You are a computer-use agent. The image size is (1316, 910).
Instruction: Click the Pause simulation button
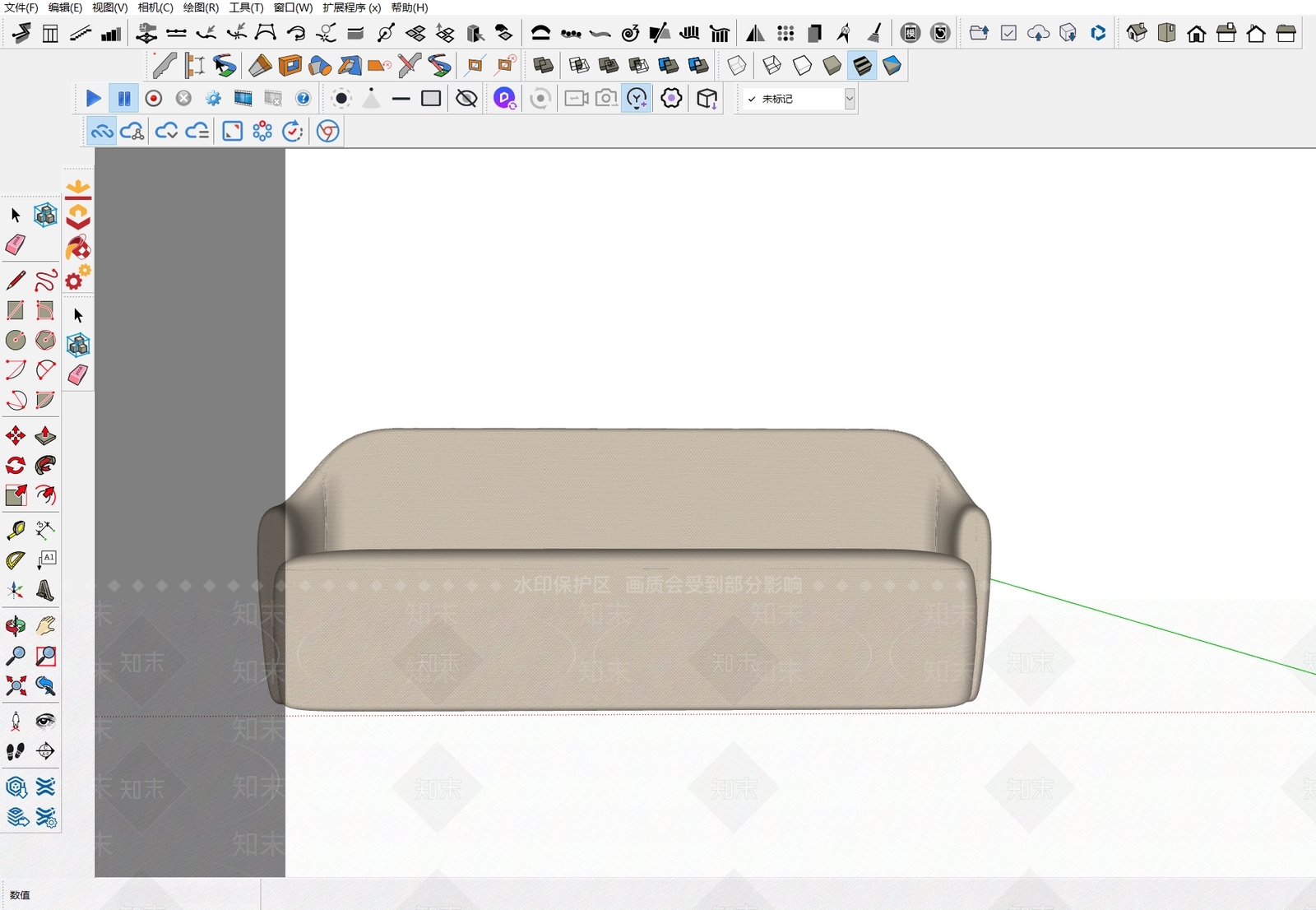(x=123, y=99)
